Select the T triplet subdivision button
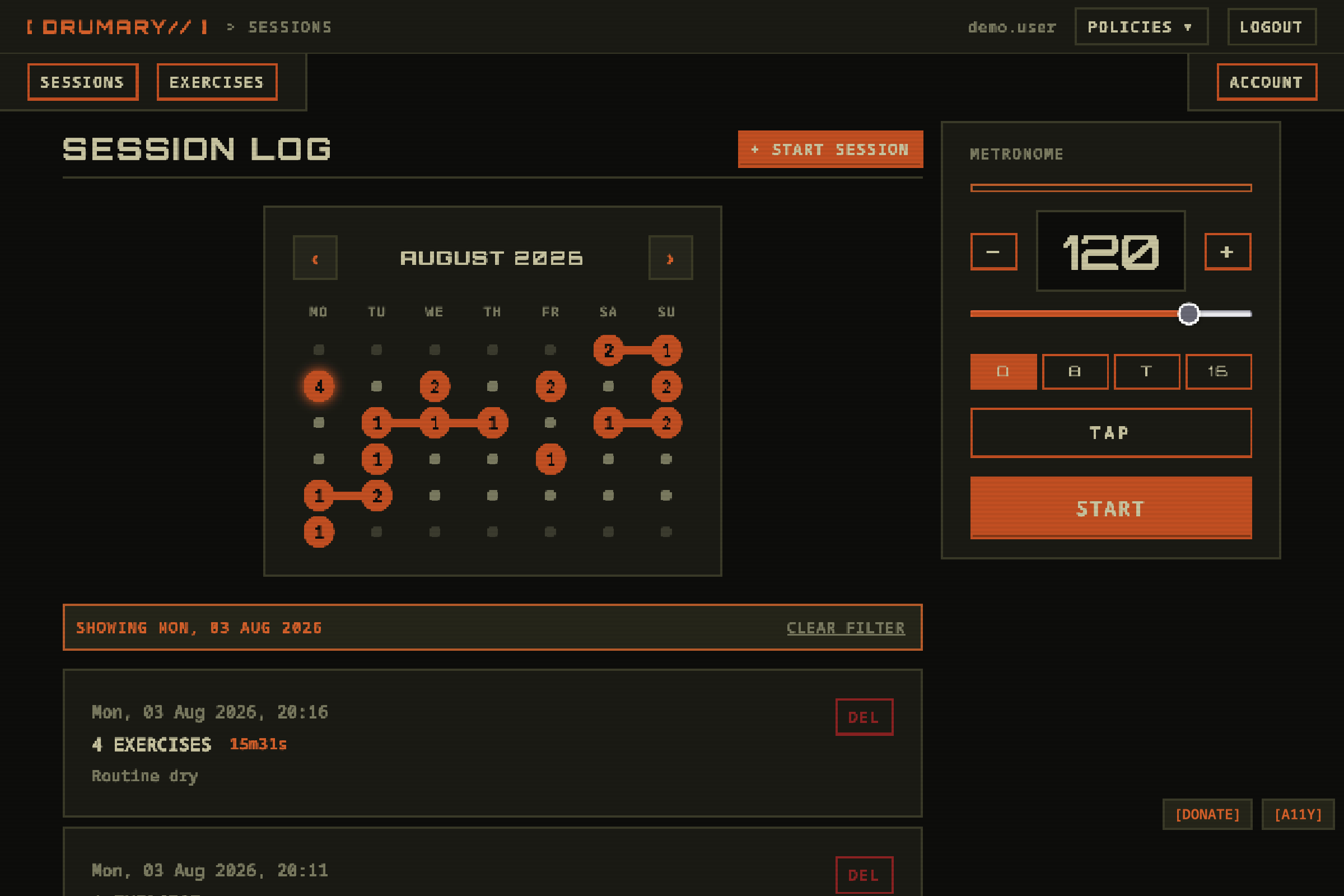 [1146, 371]
